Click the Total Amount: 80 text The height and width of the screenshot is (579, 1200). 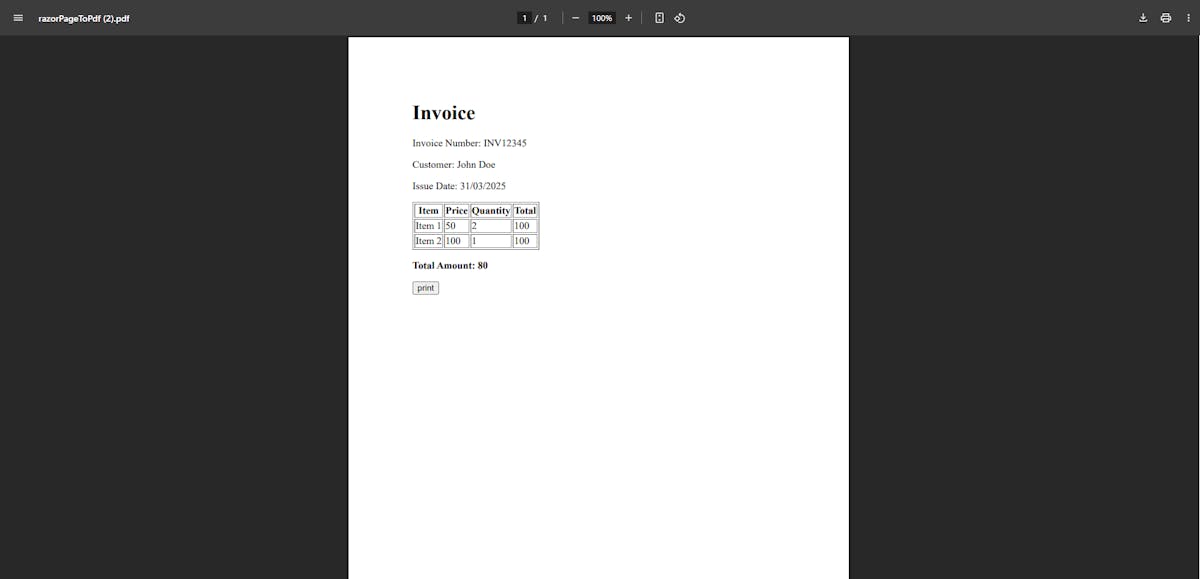pos(450,266)
